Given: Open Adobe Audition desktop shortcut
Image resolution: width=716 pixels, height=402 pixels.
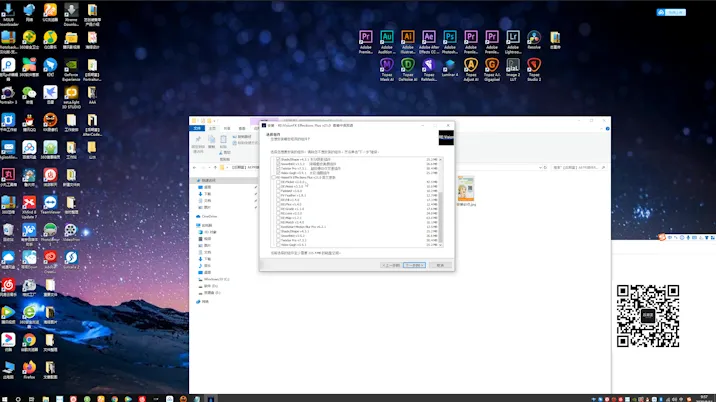Looking at the screenshot, I should (x=387, y=38).
